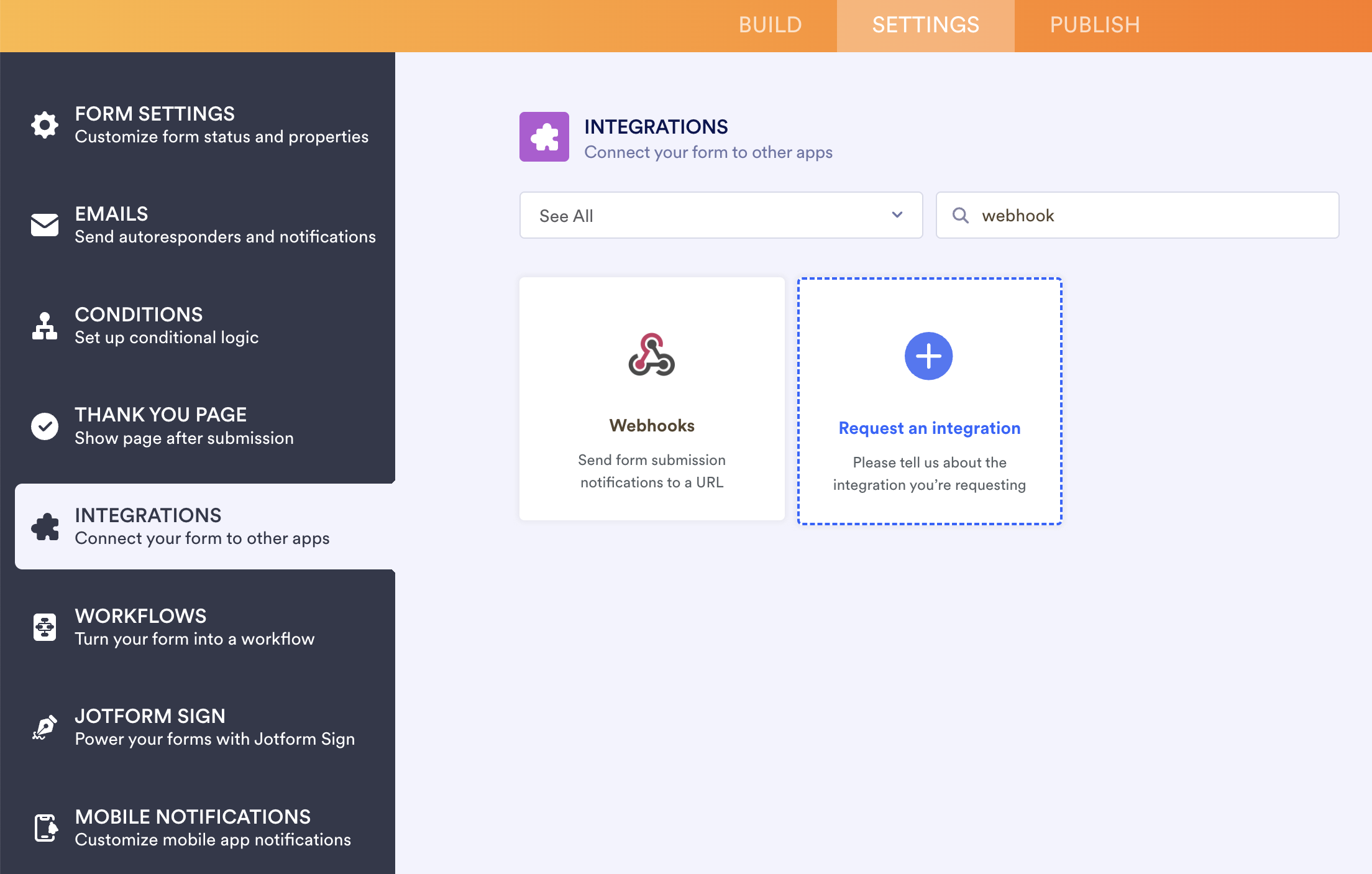Switch to the BUILD tab
This screenshot has width=1372, height=874.
point(771,25)
